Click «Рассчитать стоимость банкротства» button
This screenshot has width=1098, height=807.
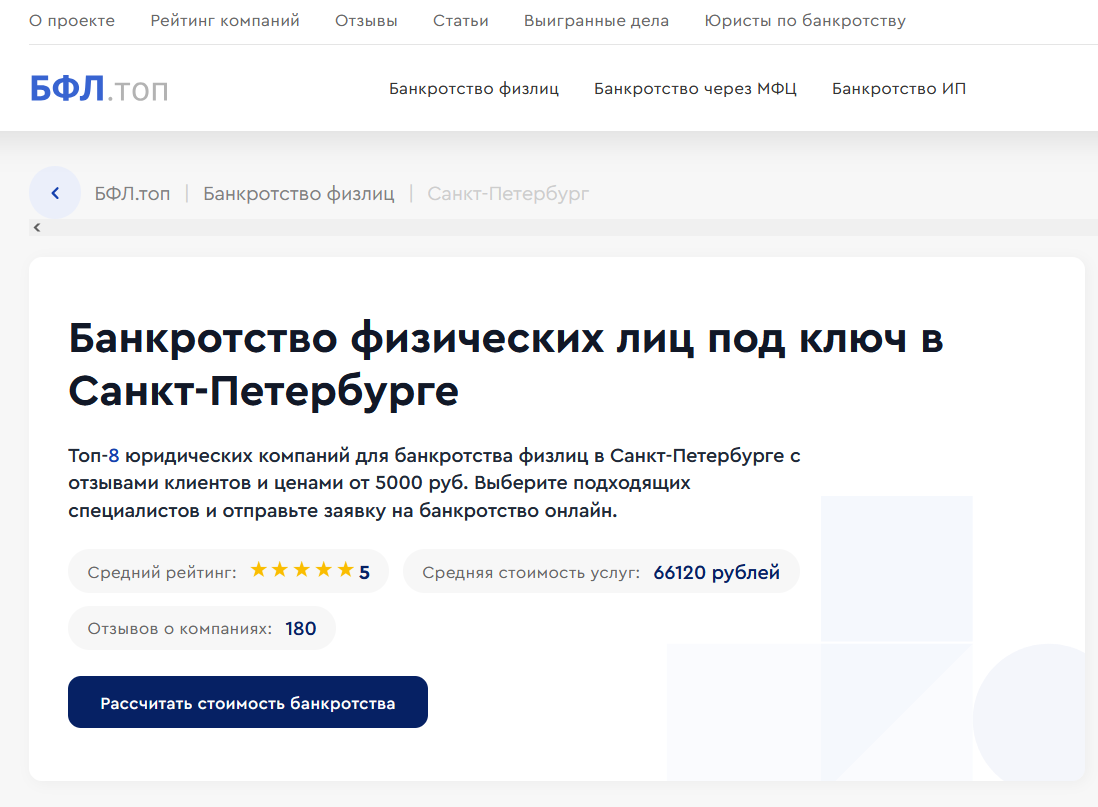pyautogui.click(x=248, y=702)
